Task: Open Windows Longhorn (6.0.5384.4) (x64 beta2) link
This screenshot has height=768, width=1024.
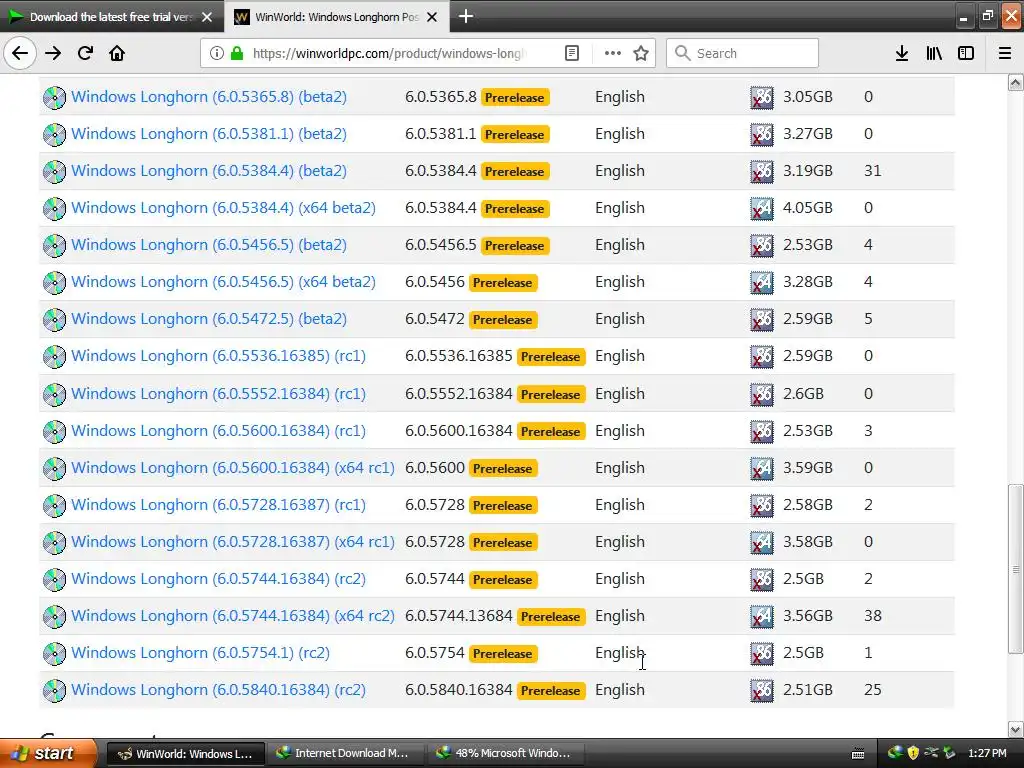Action: pos(223,208)
